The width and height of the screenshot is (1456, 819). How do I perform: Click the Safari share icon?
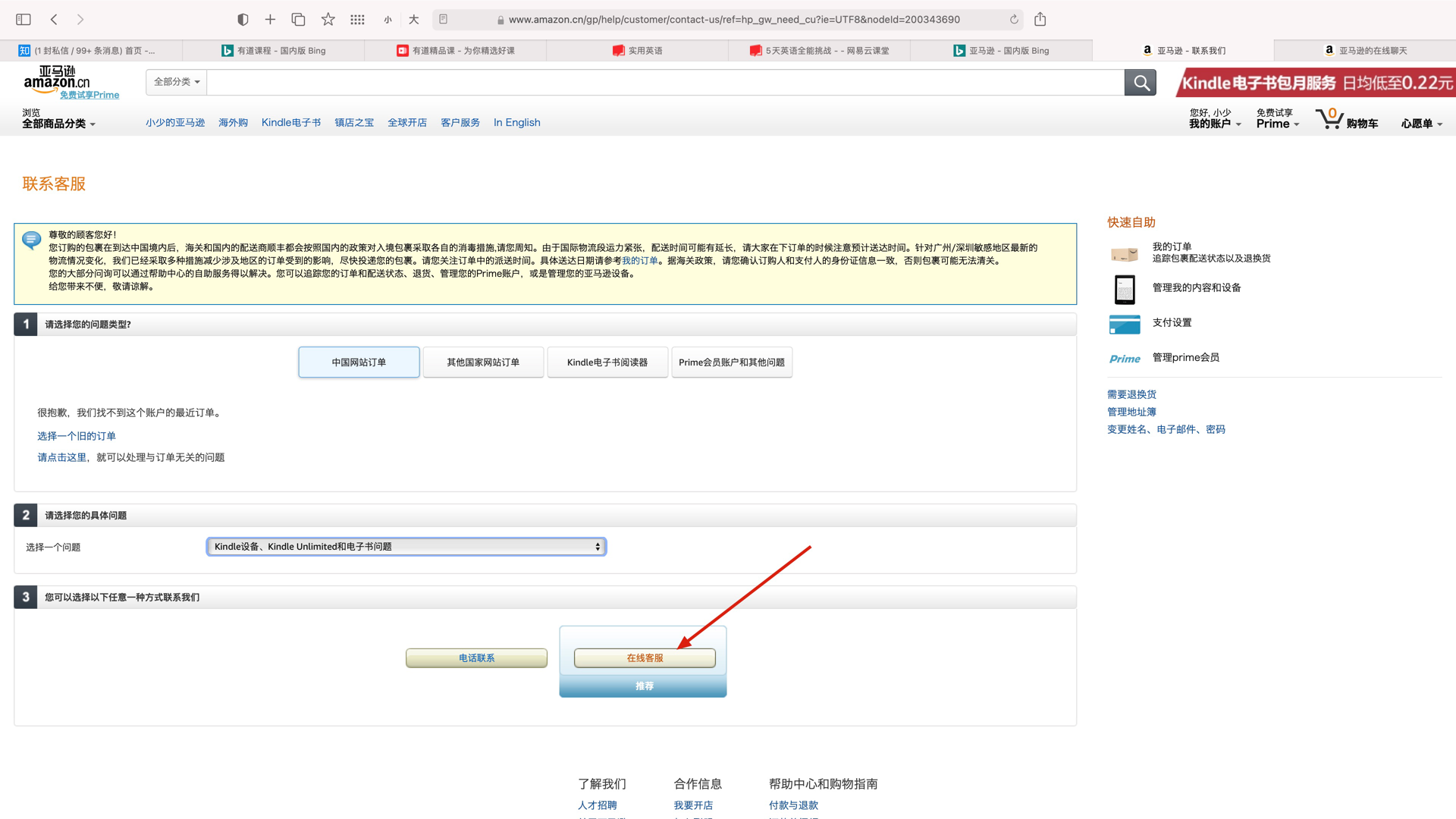coord(1040,20)
